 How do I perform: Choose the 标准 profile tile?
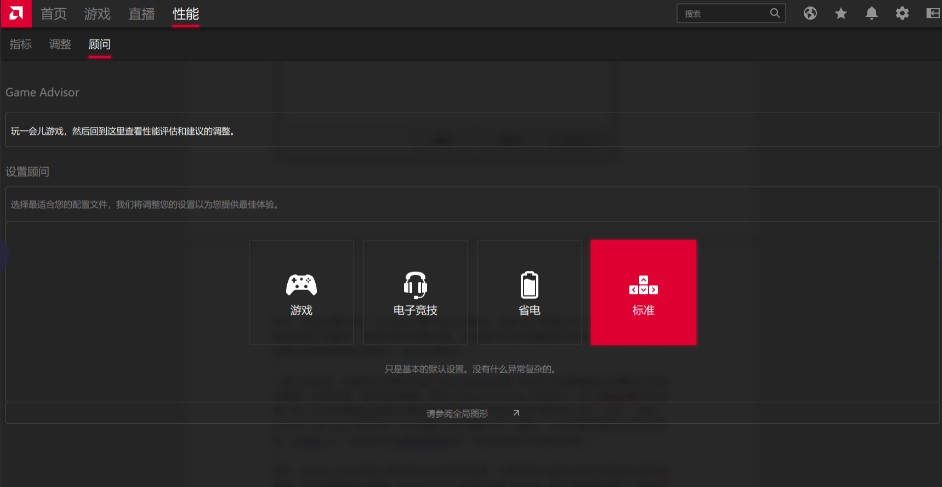(x=643, y=292)
